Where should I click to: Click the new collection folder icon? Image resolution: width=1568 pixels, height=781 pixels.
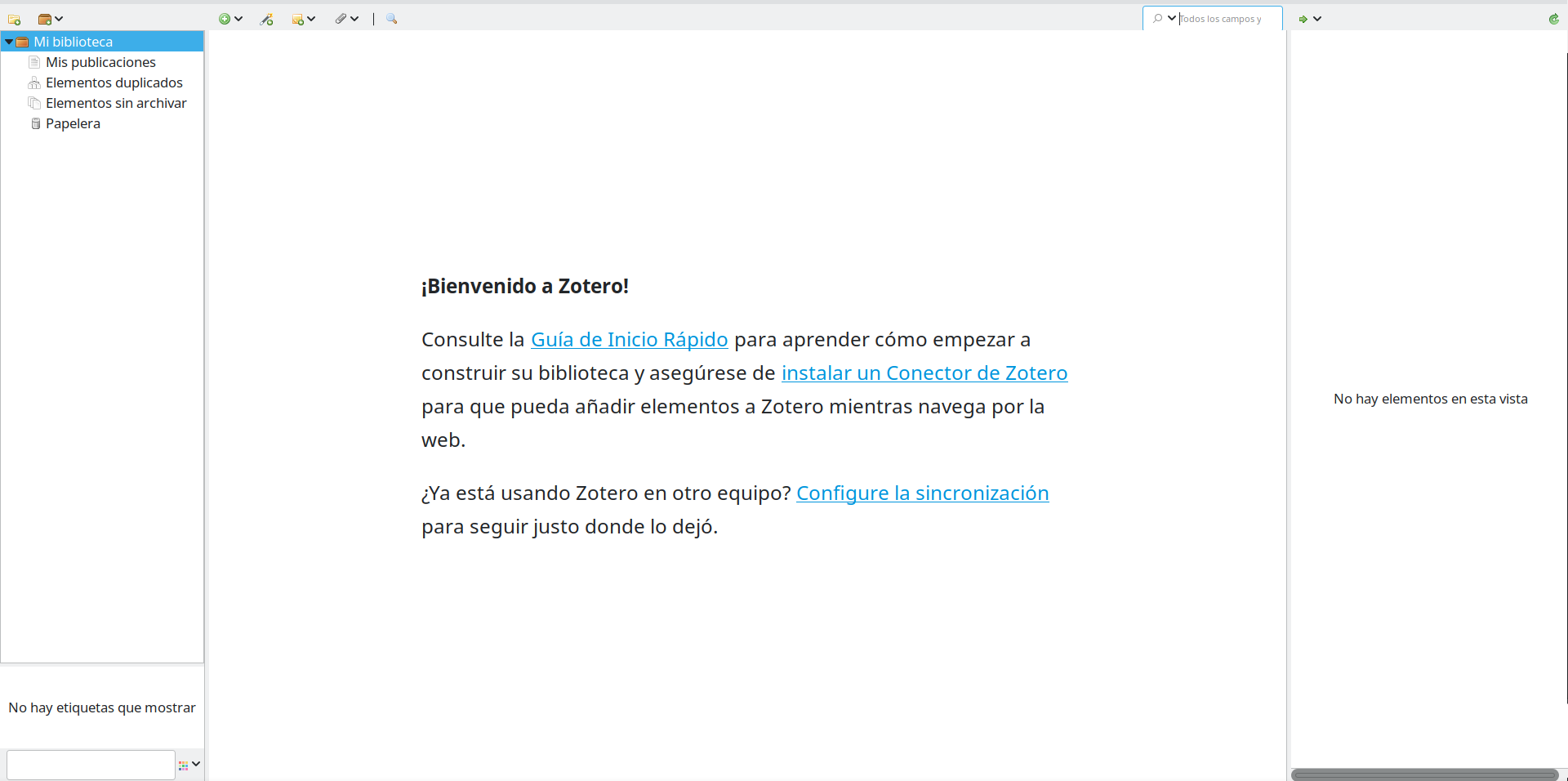pos(14,19)
